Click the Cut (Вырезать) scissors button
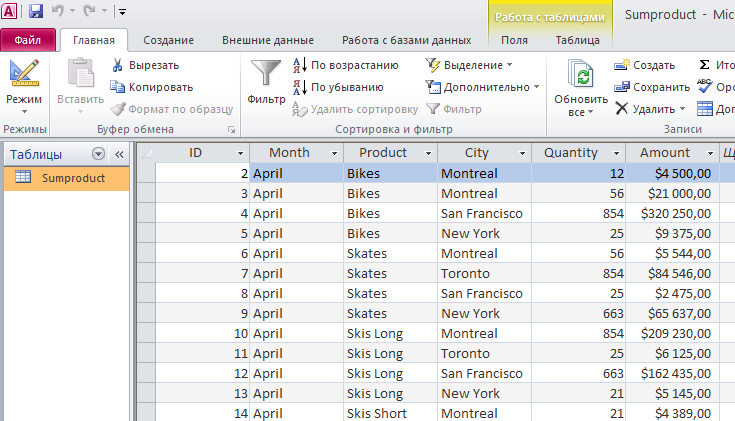This screenshot has width=735, height=421. 145,65
